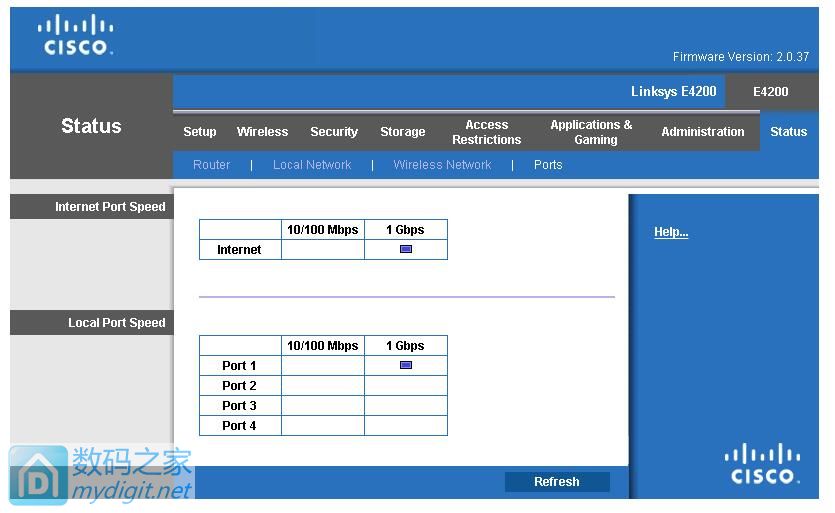
Task: Open the Wireless Network sub-tab
Action: [x=442, y=165]
